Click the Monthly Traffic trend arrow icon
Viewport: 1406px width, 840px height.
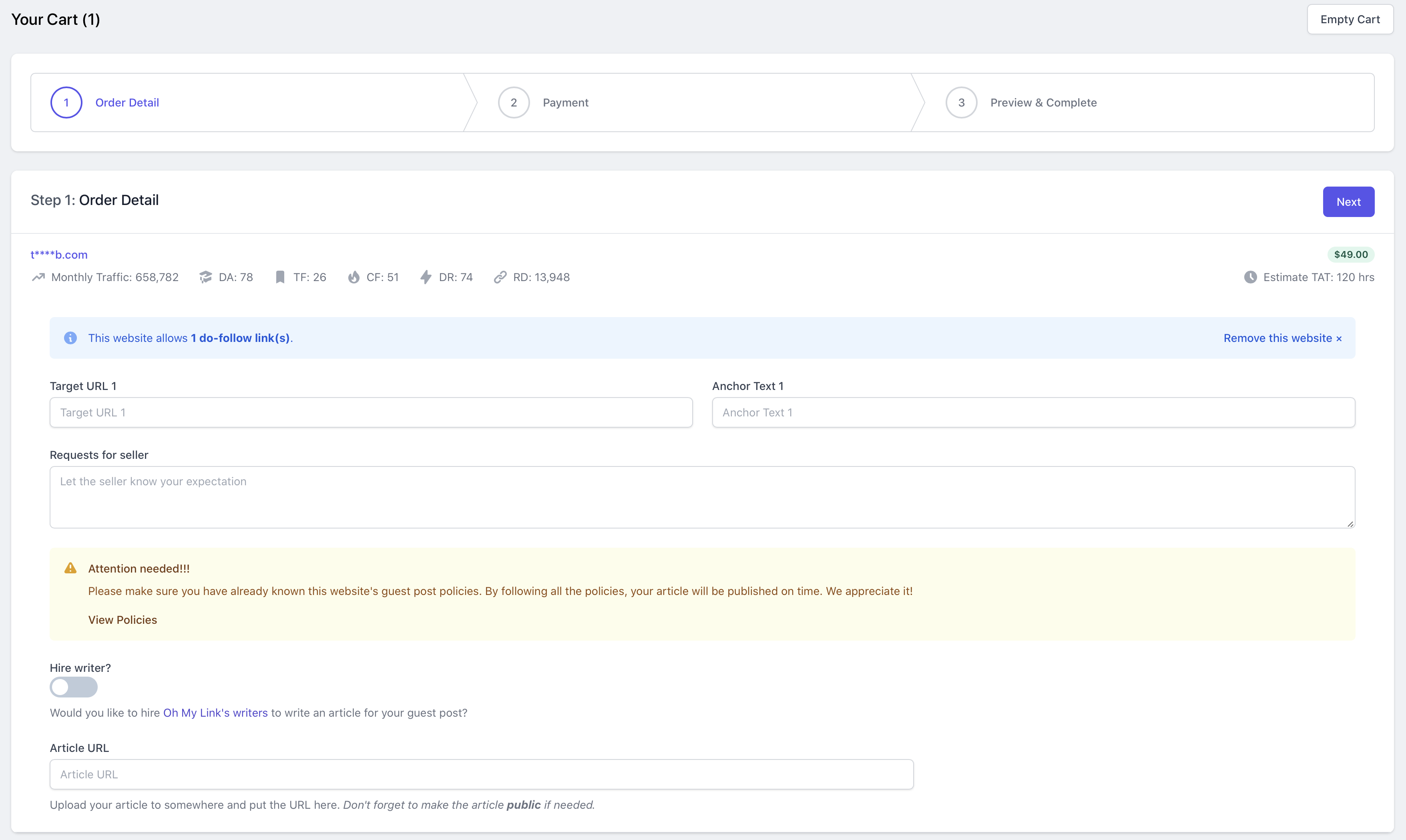coord(38,277)
